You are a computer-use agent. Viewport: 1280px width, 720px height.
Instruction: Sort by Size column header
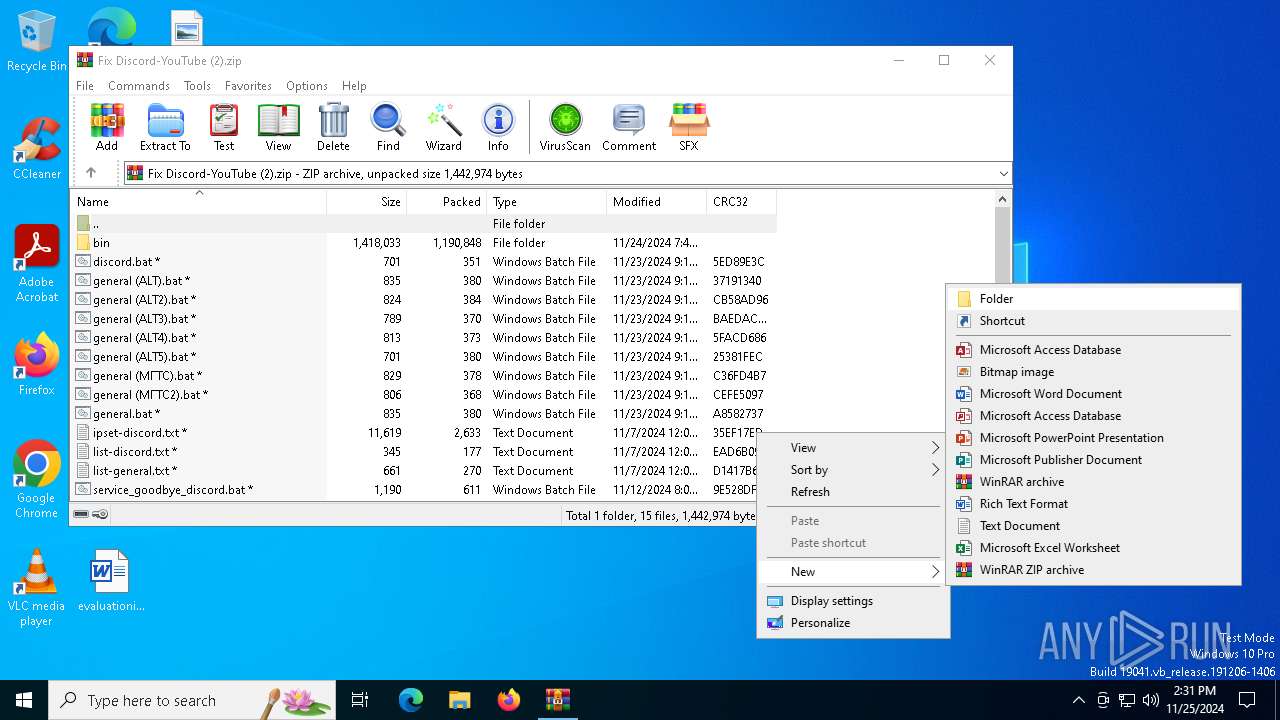(x=367, y=202)
